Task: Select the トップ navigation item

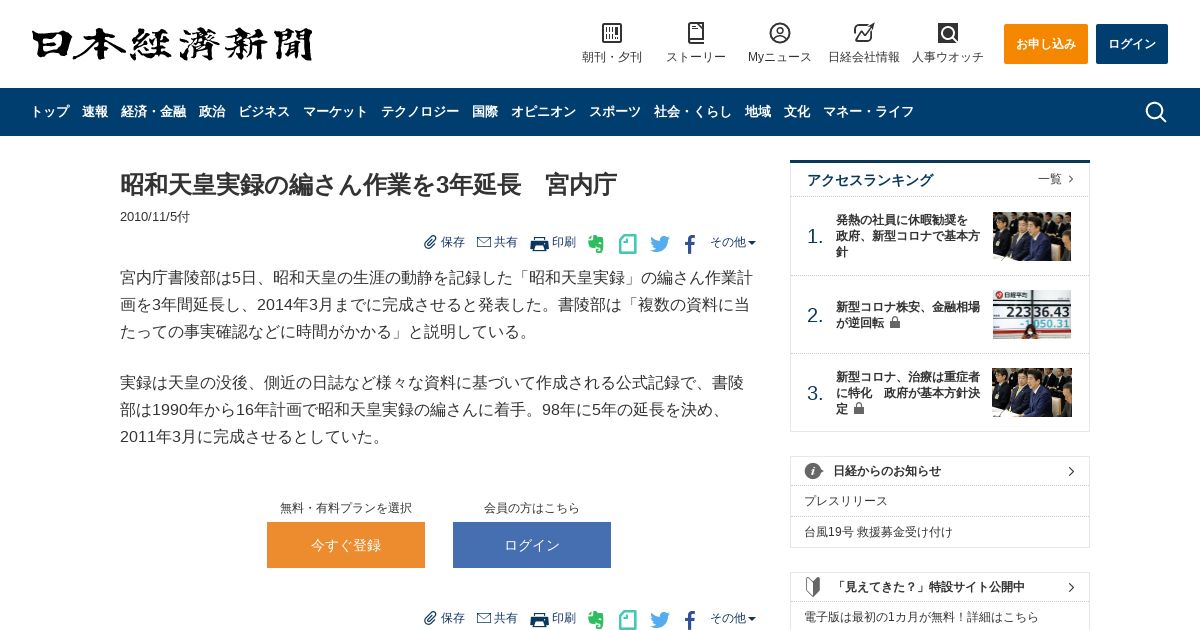Action: tap(50, 112)
